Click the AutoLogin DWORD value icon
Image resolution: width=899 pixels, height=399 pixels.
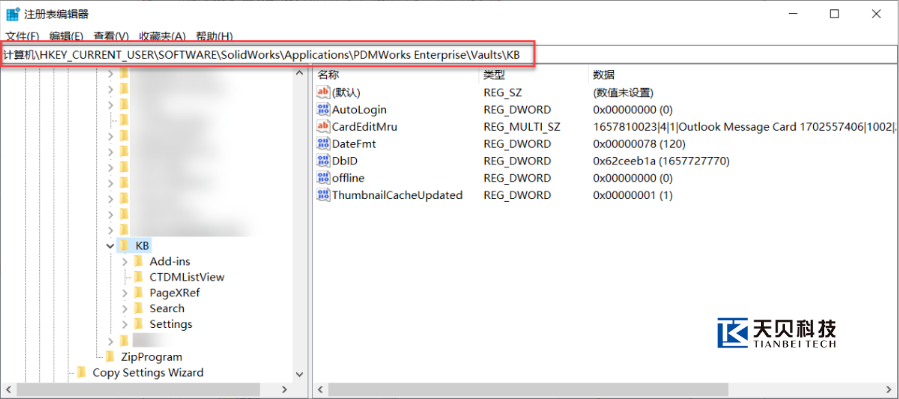(323, 109)
